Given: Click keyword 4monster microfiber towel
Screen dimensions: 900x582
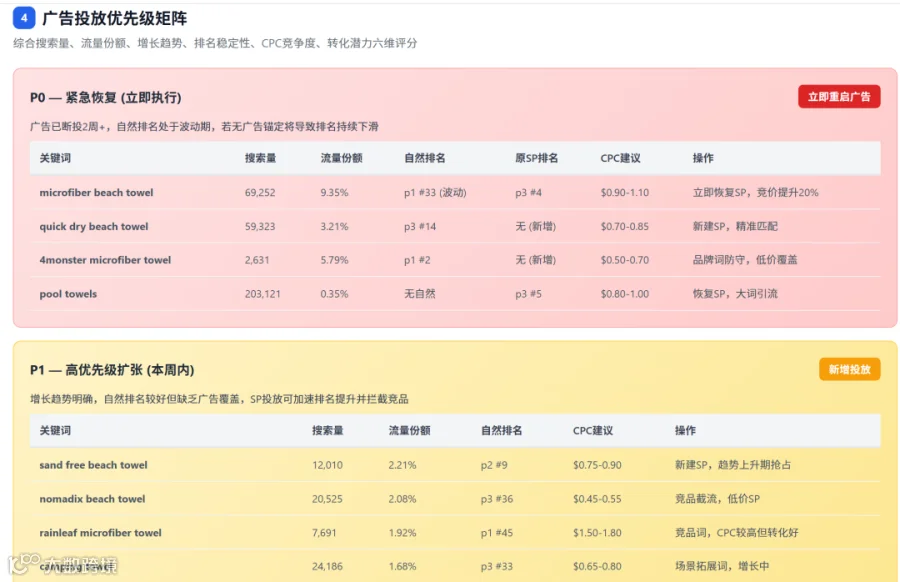Looking at the screenshot, I should click(105, 260).
